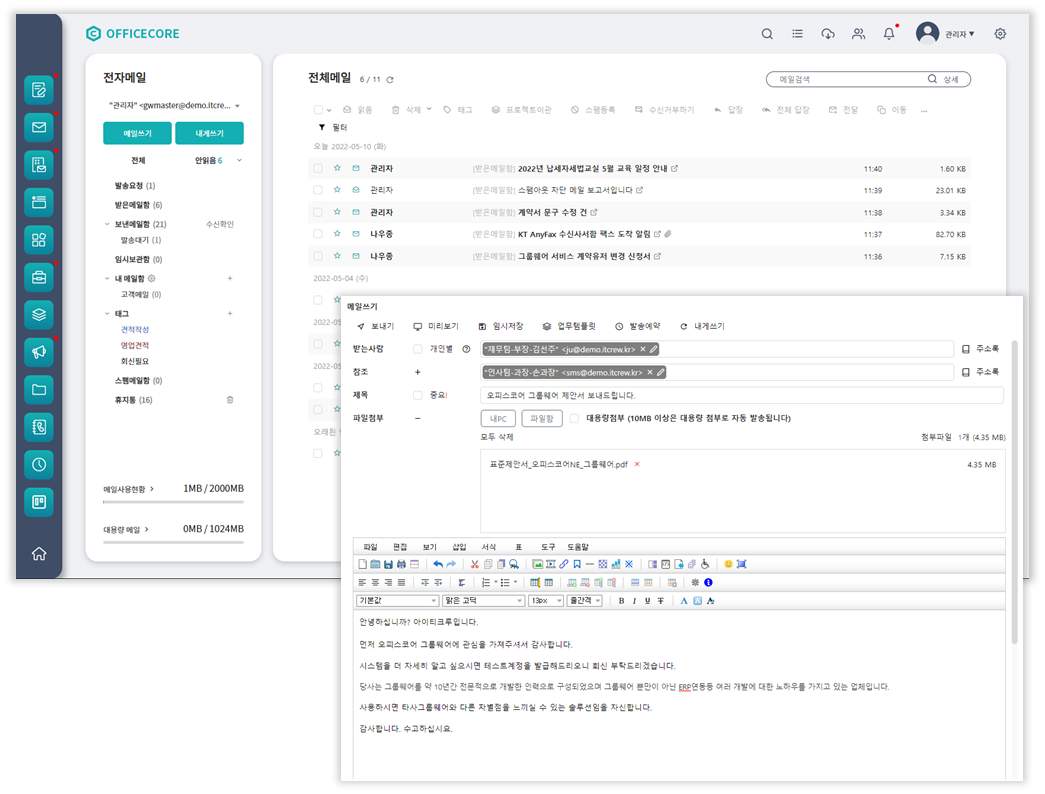The height and width of the screenshot is (794, 1045).
Task: Click the 내게쓰기 button in the left mail panel
Action: point(209,133)
